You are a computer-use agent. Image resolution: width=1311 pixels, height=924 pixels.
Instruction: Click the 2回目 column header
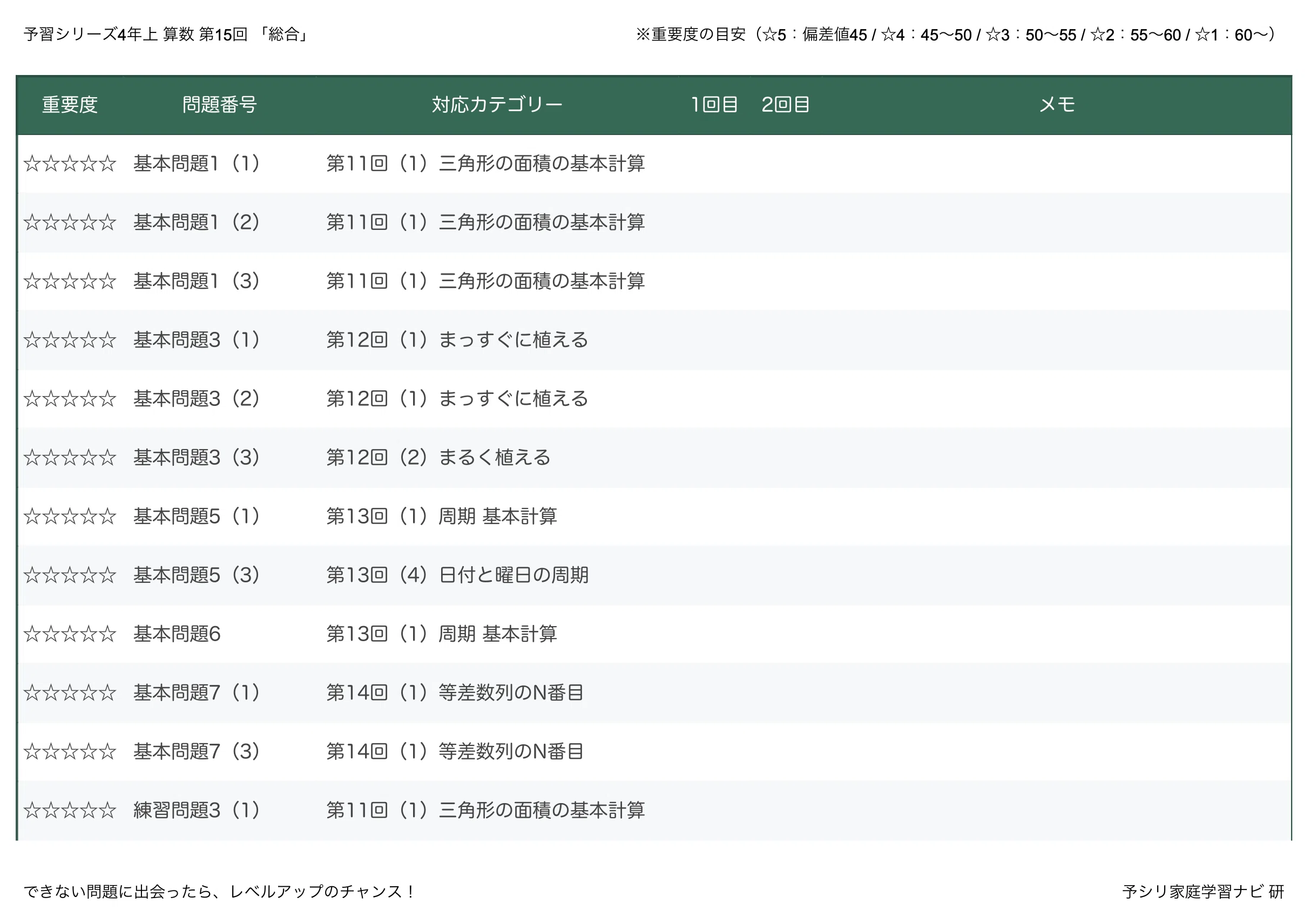click(786, 105)
